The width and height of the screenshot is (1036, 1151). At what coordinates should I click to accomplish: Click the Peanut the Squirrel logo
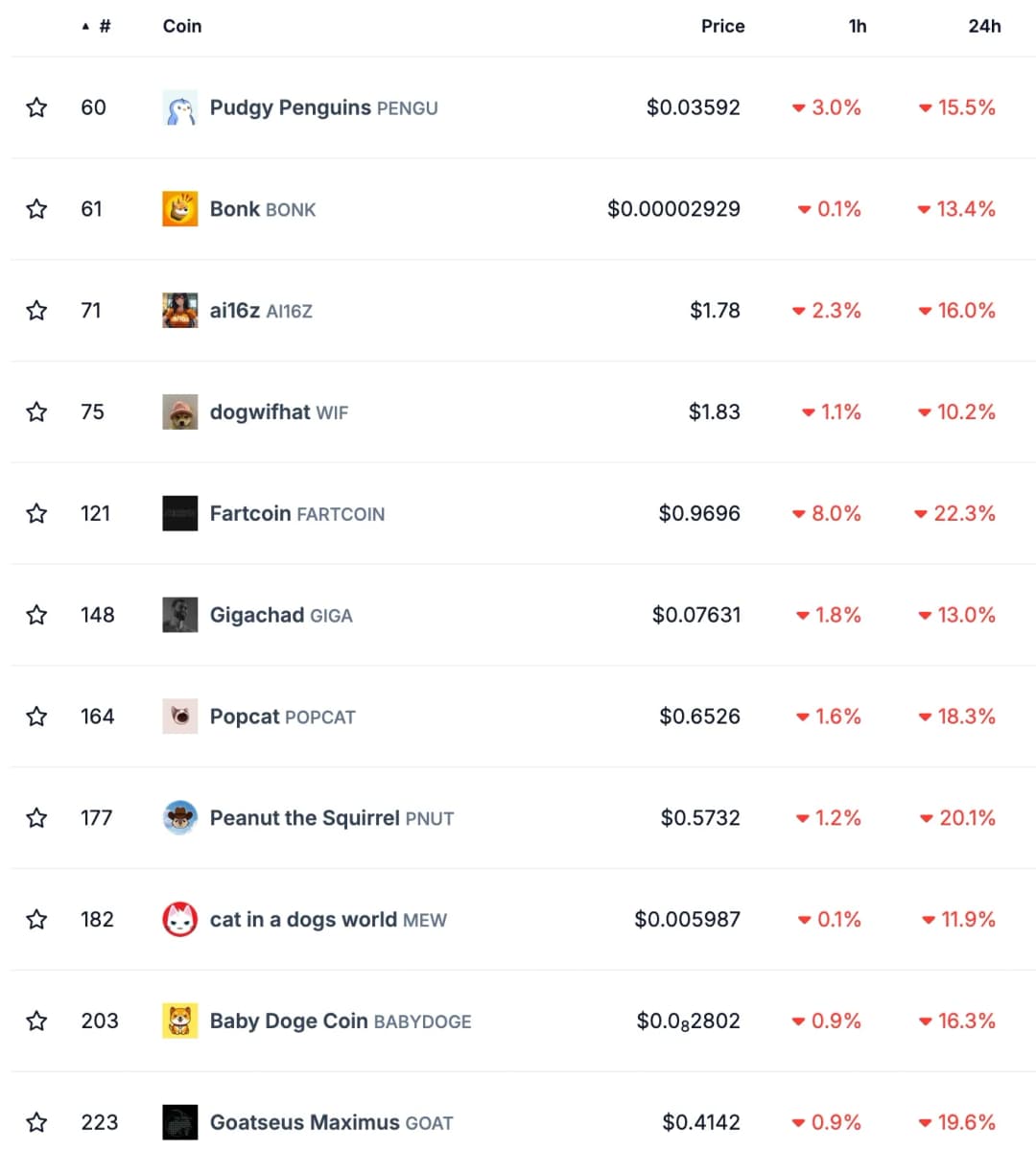pos(179,818)
